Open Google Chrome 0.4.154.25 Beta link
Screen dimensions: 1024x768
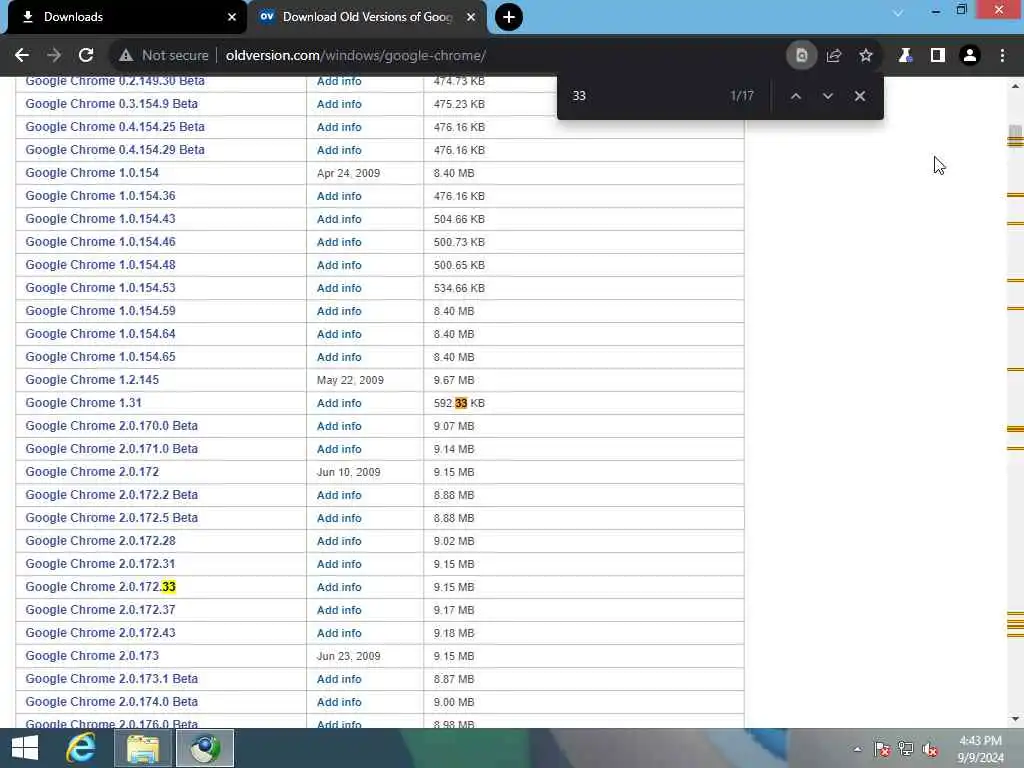pyautogui.click(x=115, y=127)
